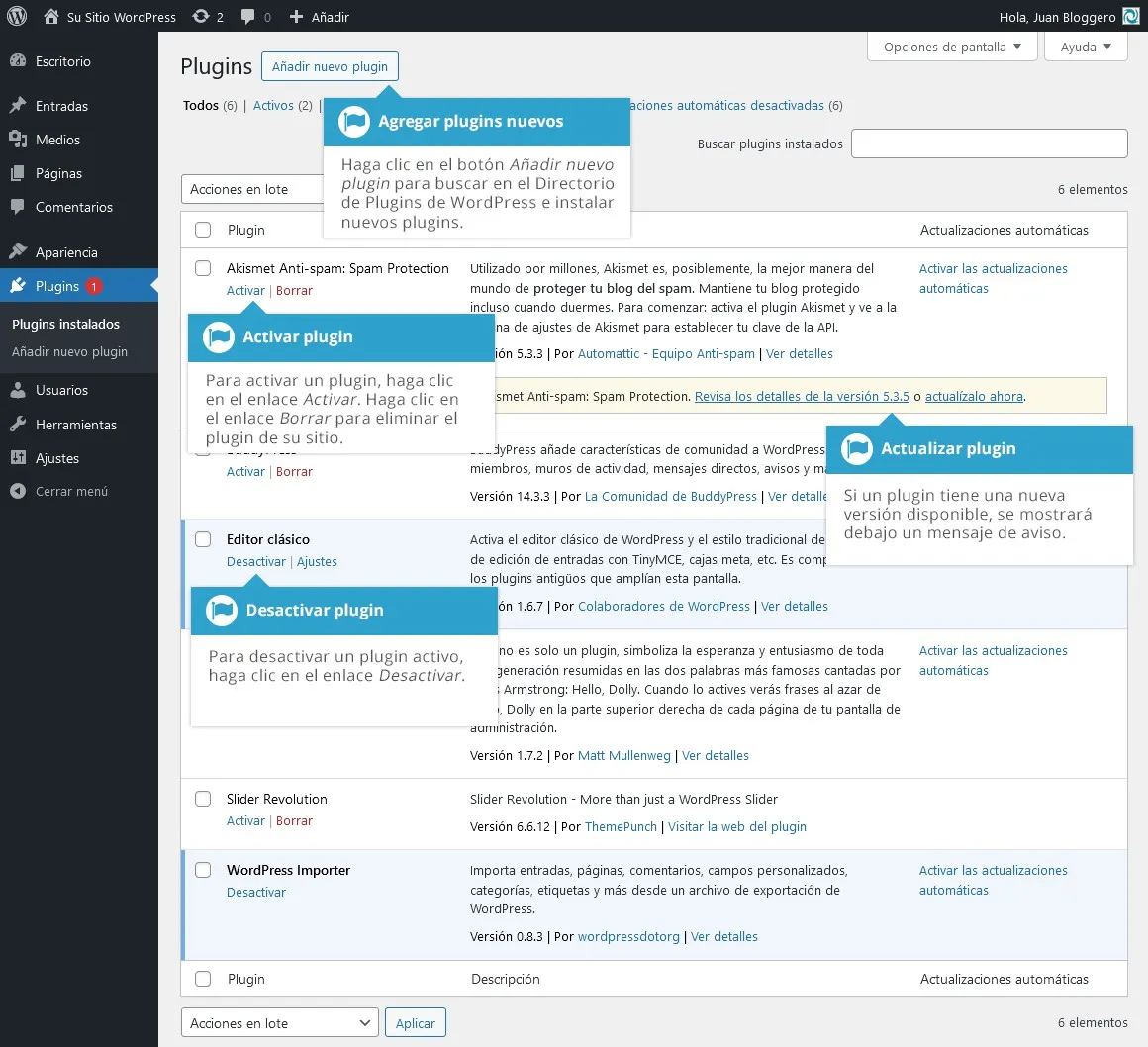
Task: Open the comments bubble icon in admin bar
Action: (248, 16)
